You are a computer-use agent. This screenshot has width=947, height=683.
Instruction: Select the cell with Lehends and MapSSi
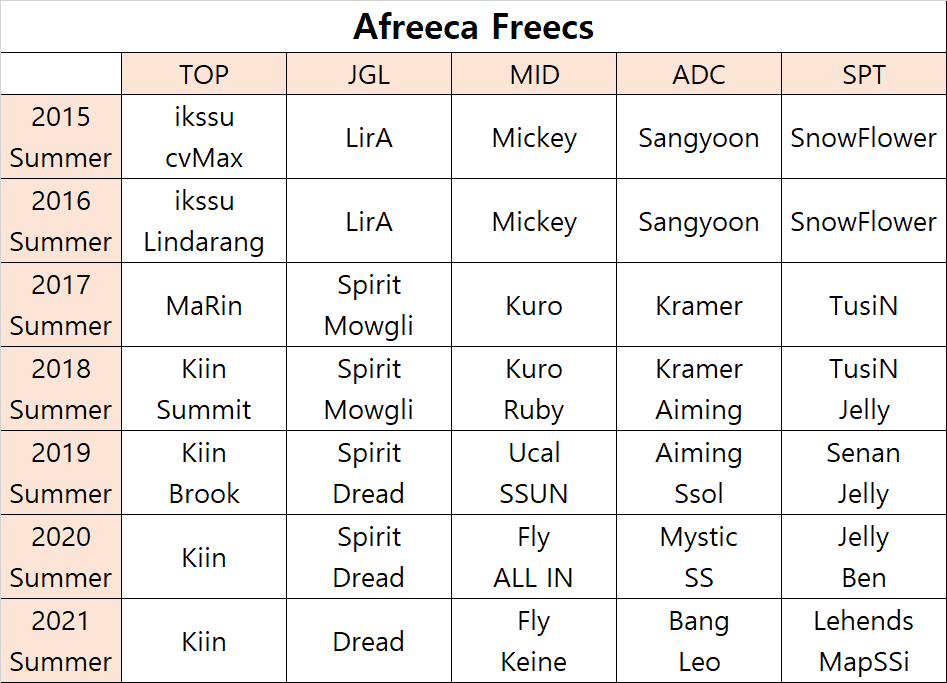tap(864, 641)
